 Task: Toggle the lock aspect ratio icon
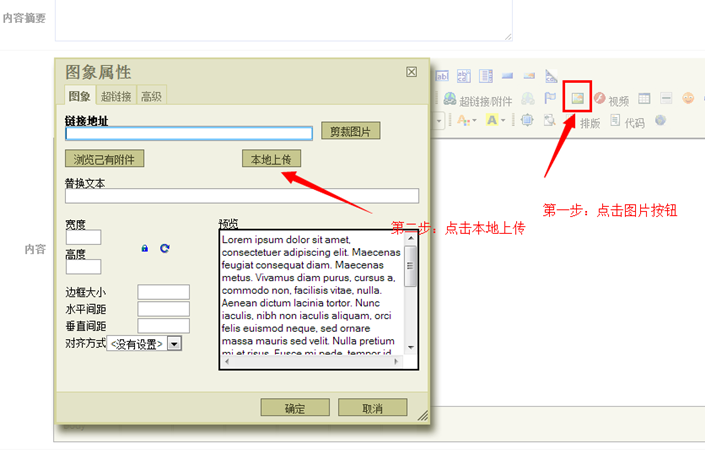pos(145,248)
